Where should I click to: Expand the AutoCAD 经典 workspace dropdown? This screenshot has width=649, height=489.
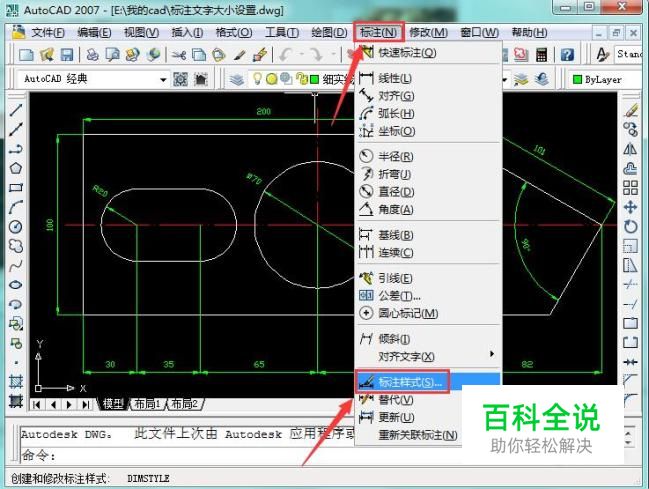coord(163,79)
